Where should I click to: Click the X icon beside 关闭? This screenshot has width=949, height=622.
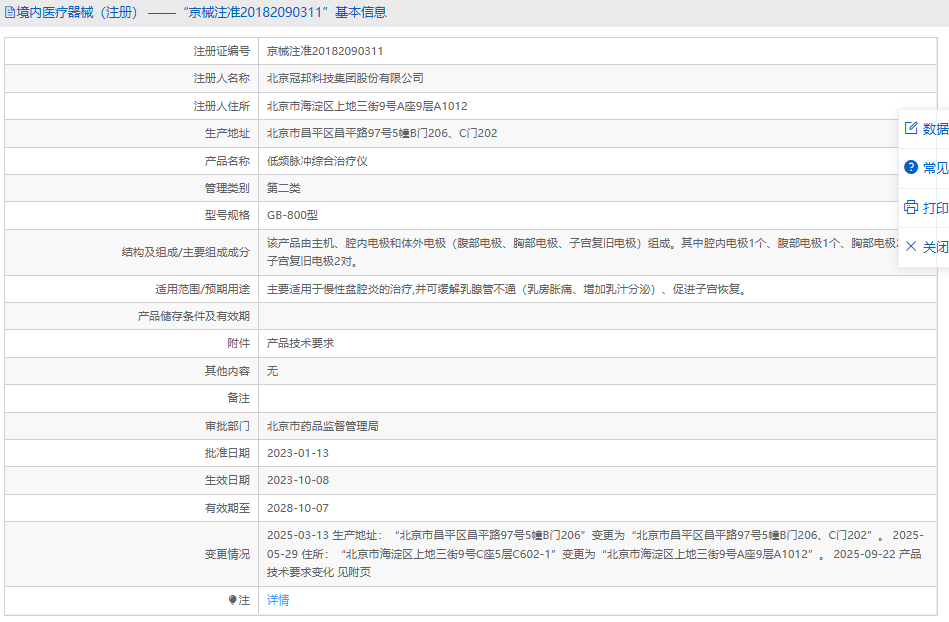(x=911, y=246)
